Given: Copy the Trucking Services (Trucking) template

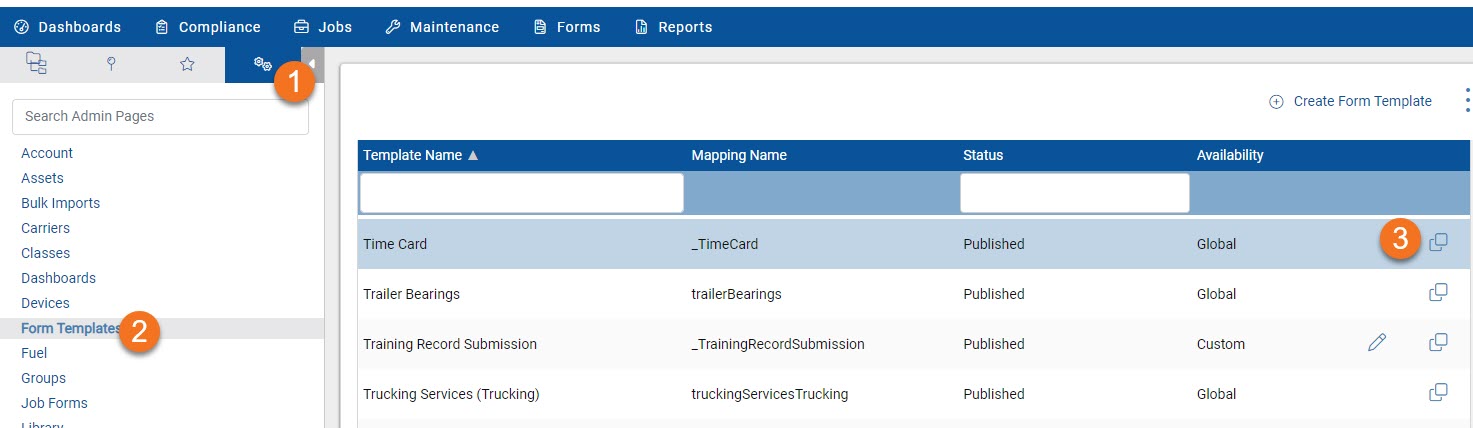Looking at the screenshot, I should point(1438,392).
